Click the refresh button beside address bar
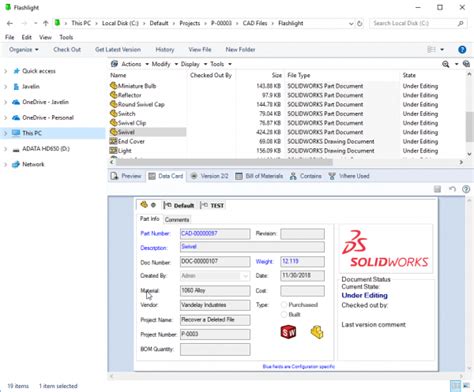 click(360, 23)
